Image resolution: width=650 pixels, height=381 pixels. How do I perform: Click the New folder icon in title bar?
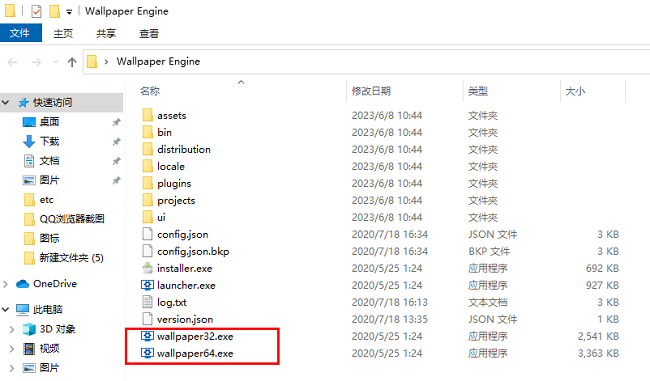[54, 12]
